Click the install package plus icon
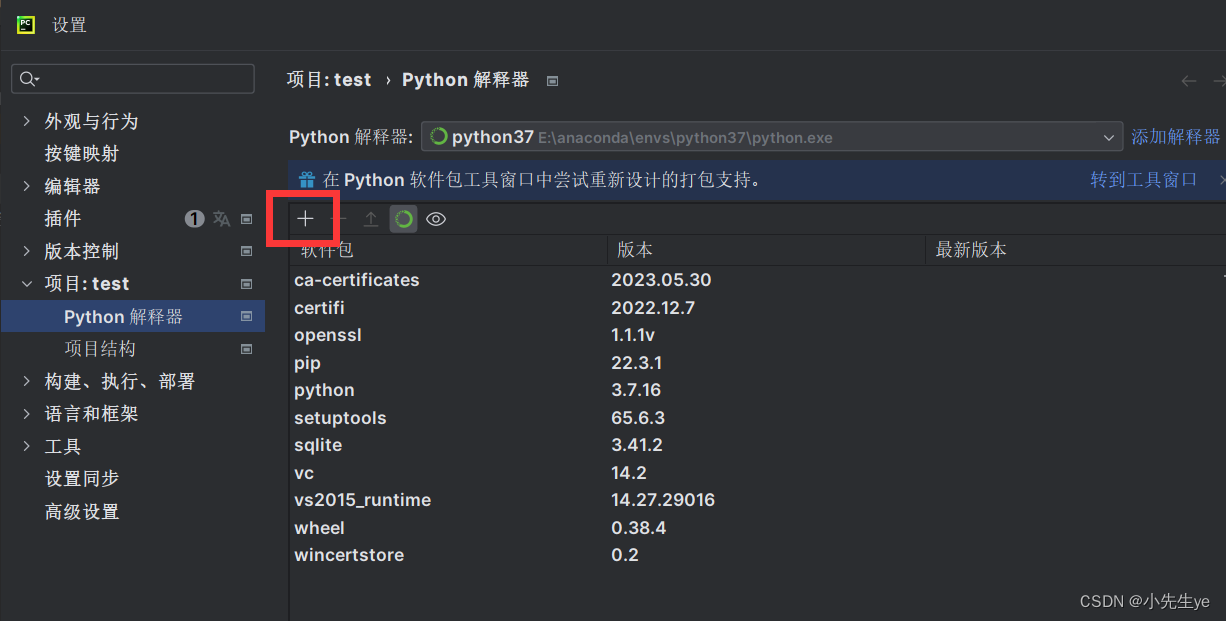The width and height of the screenshot is (1226, 621). 303,218
